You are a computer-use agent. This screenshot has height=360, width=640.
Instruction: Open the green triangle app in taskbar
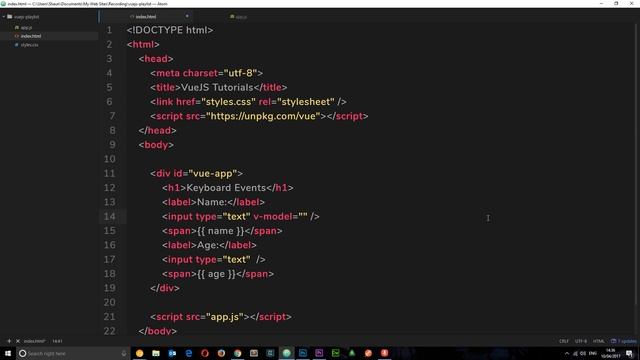point(352,353)
